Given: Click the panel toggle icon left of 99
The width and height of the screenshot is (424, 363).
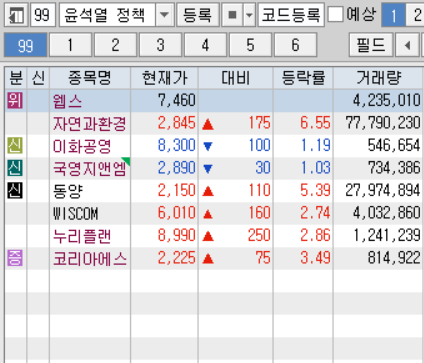Looking at the screenshot, I should (x=16, y=15).
